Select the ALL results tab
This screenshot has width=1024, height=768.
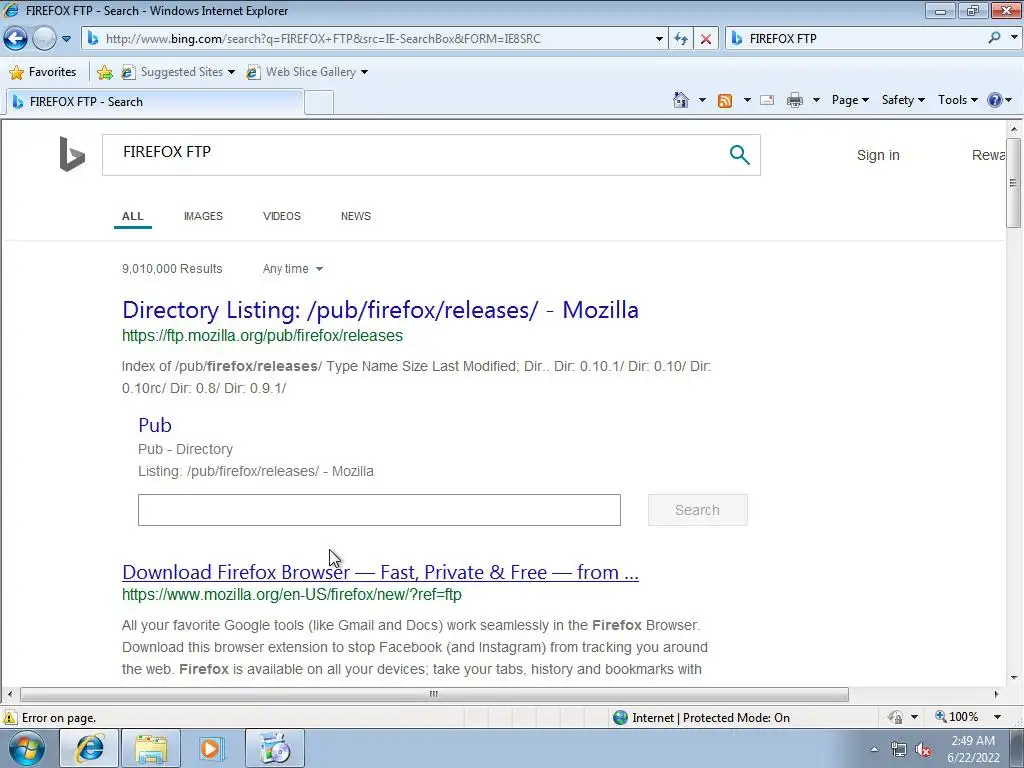[x=133, y=216]
